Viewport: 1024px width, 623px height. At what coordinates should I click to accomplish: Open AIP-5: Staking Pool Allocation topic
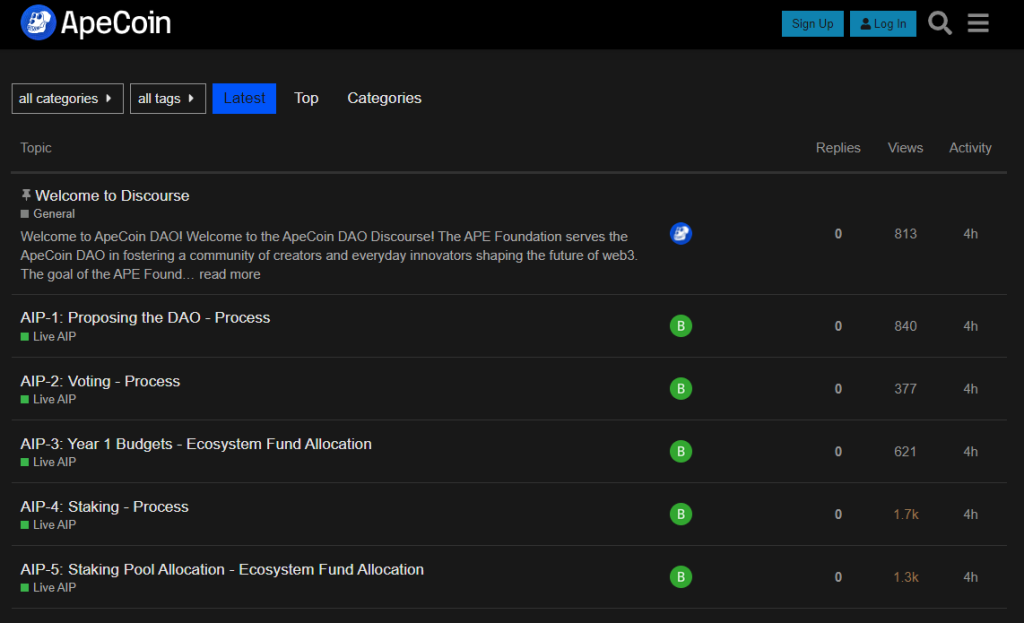pyautogui.click(x=222, y=569)
